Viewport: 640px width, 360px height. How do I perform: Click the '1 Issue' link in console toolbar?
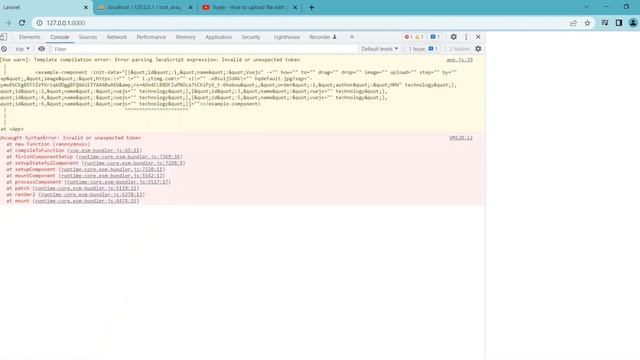(423, 49)
